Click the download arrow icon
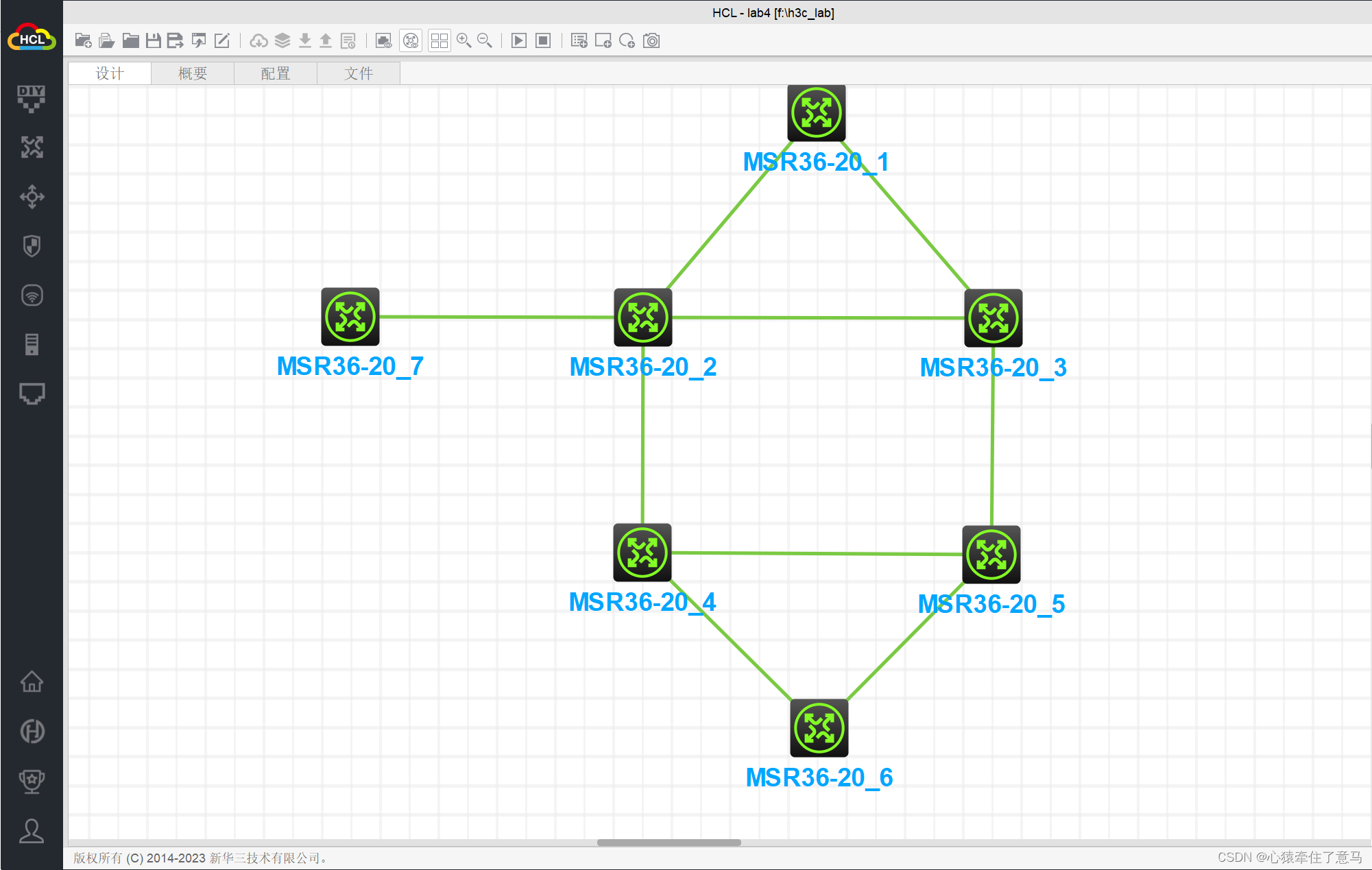Screen dimensions: 1372x870 pos(305,40)
